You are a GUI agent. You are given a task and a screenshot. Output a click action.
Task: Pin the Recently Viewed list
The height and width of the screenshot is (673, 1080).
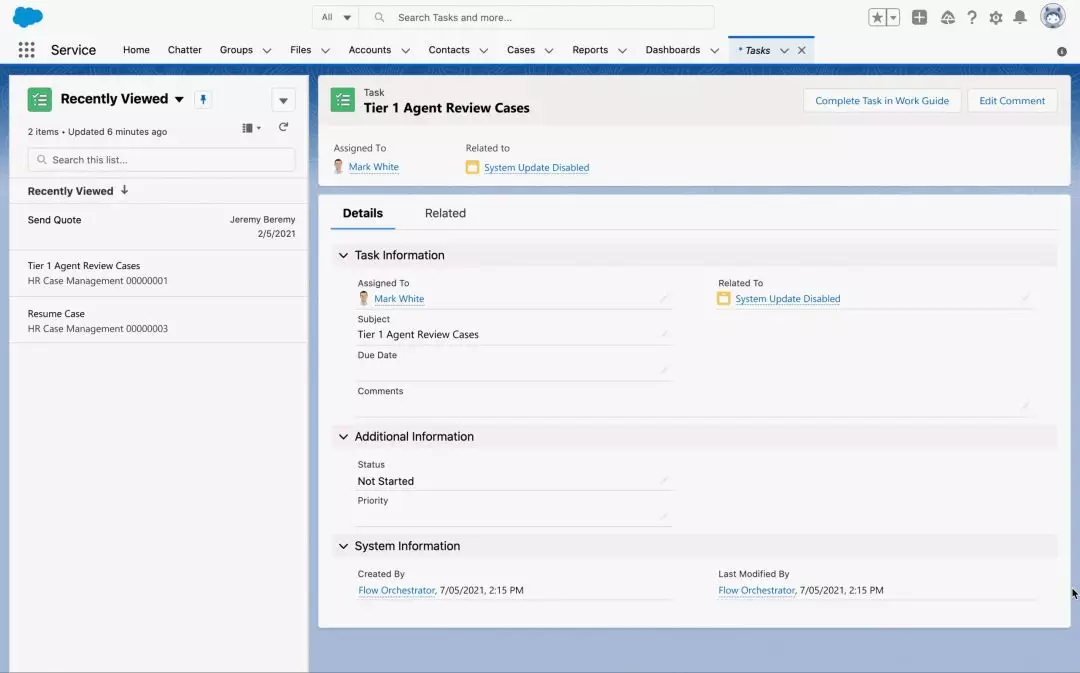203,99
